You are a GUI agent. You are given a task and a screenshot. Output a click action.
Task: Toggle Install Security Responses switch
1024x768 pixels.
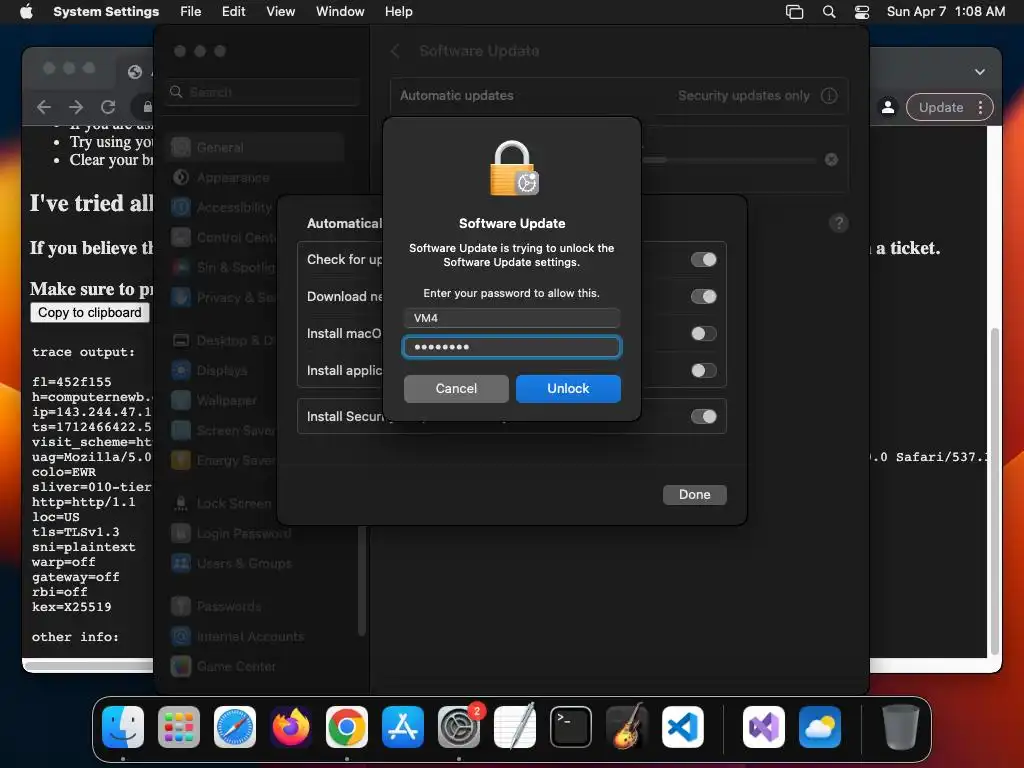tap(703, 417)
